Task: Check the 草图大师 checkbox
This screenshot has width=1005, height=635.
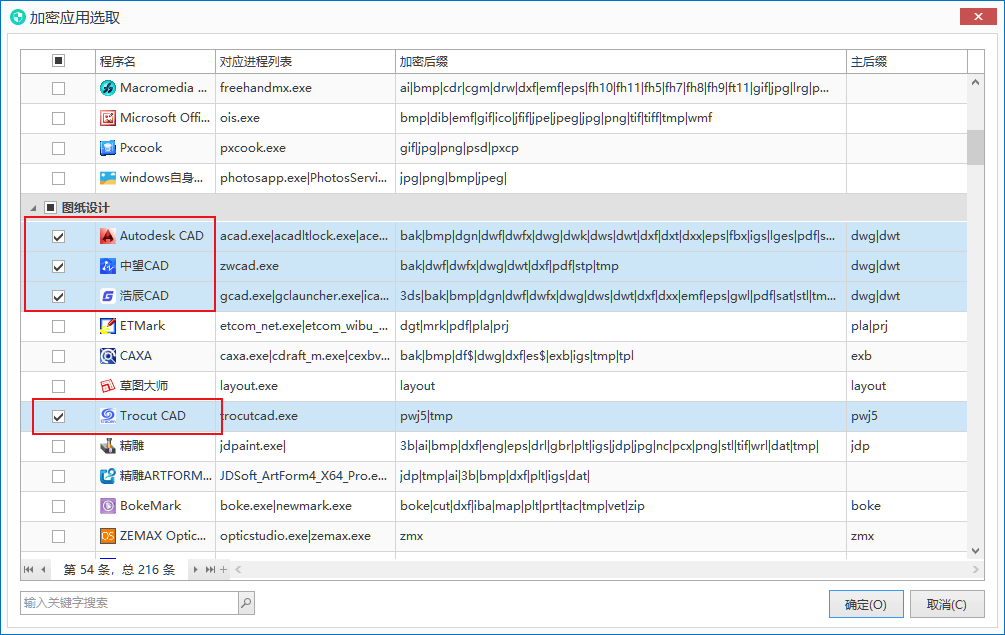Action: coord(58,386)
